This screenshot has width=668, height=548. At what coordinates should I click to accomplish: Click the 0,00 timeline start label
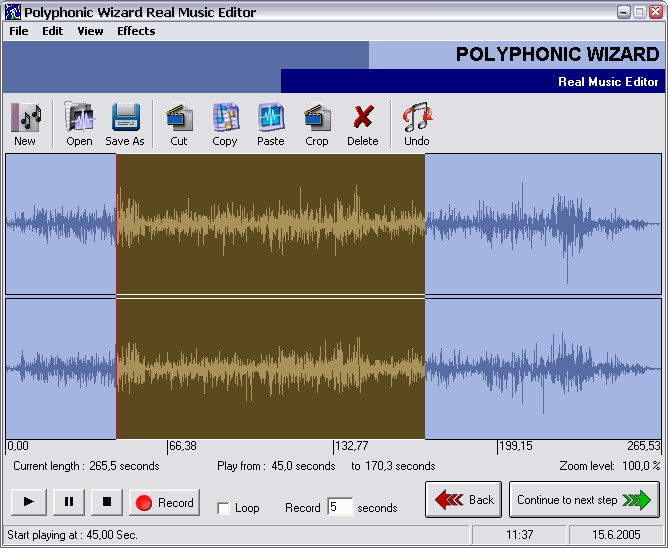[x=18, y=446]
